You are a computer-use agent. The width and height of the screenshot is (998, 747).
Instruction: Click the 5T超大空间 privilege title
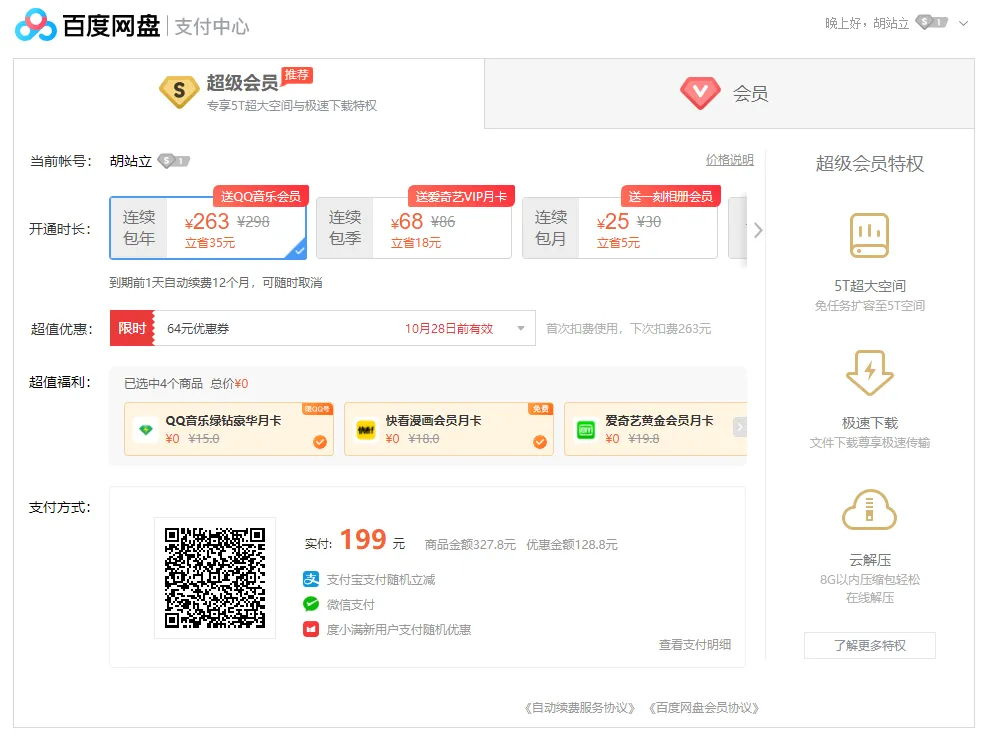(869, 286)
